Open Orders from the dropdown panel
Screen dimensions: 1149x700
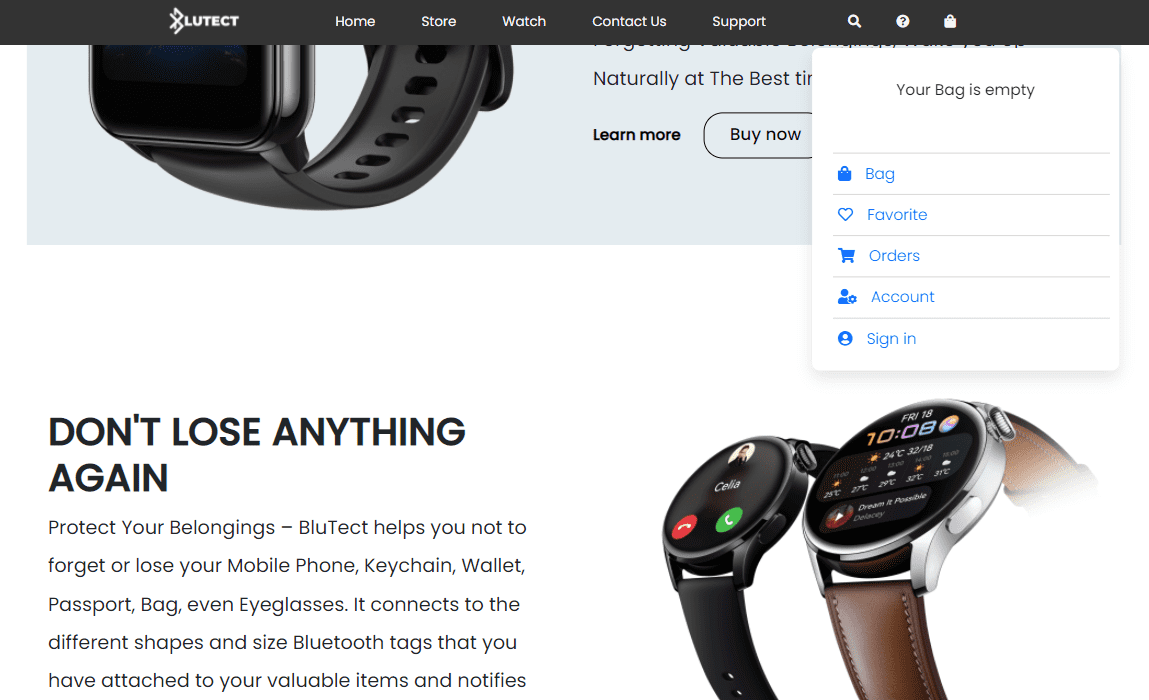point(894,256)
